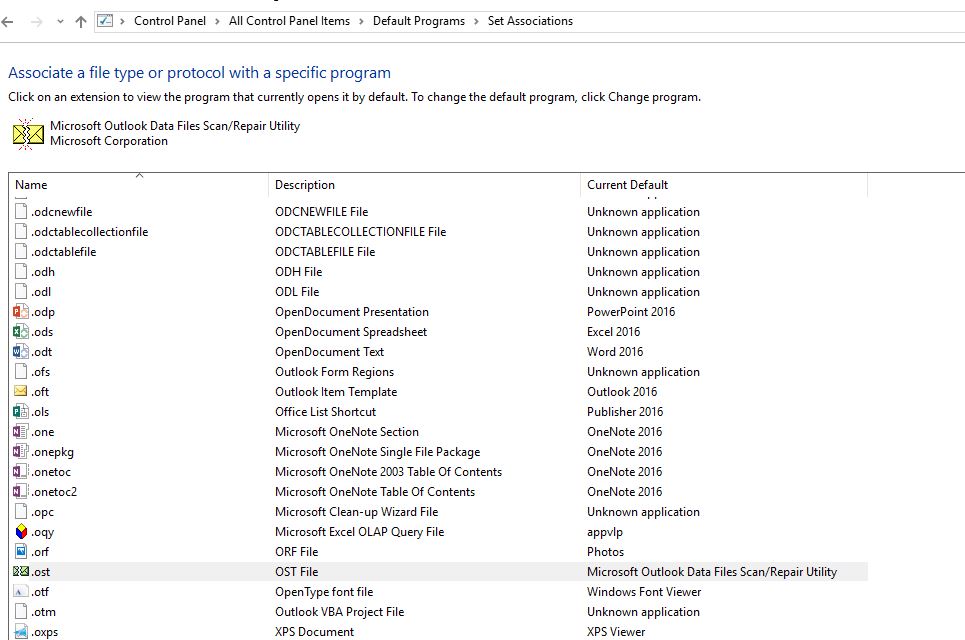Select the .ols Publisher icon
Screen dimensions: 965x640
[x=21, y=411]
